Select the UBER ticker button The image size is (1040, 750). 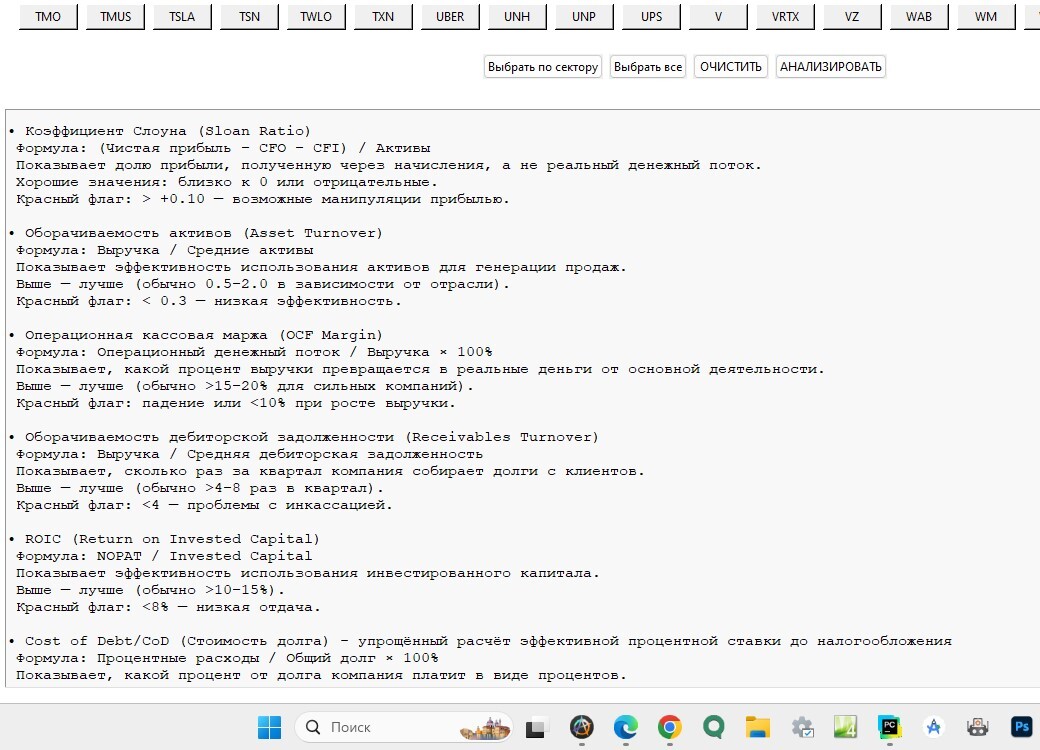point(450,17)
